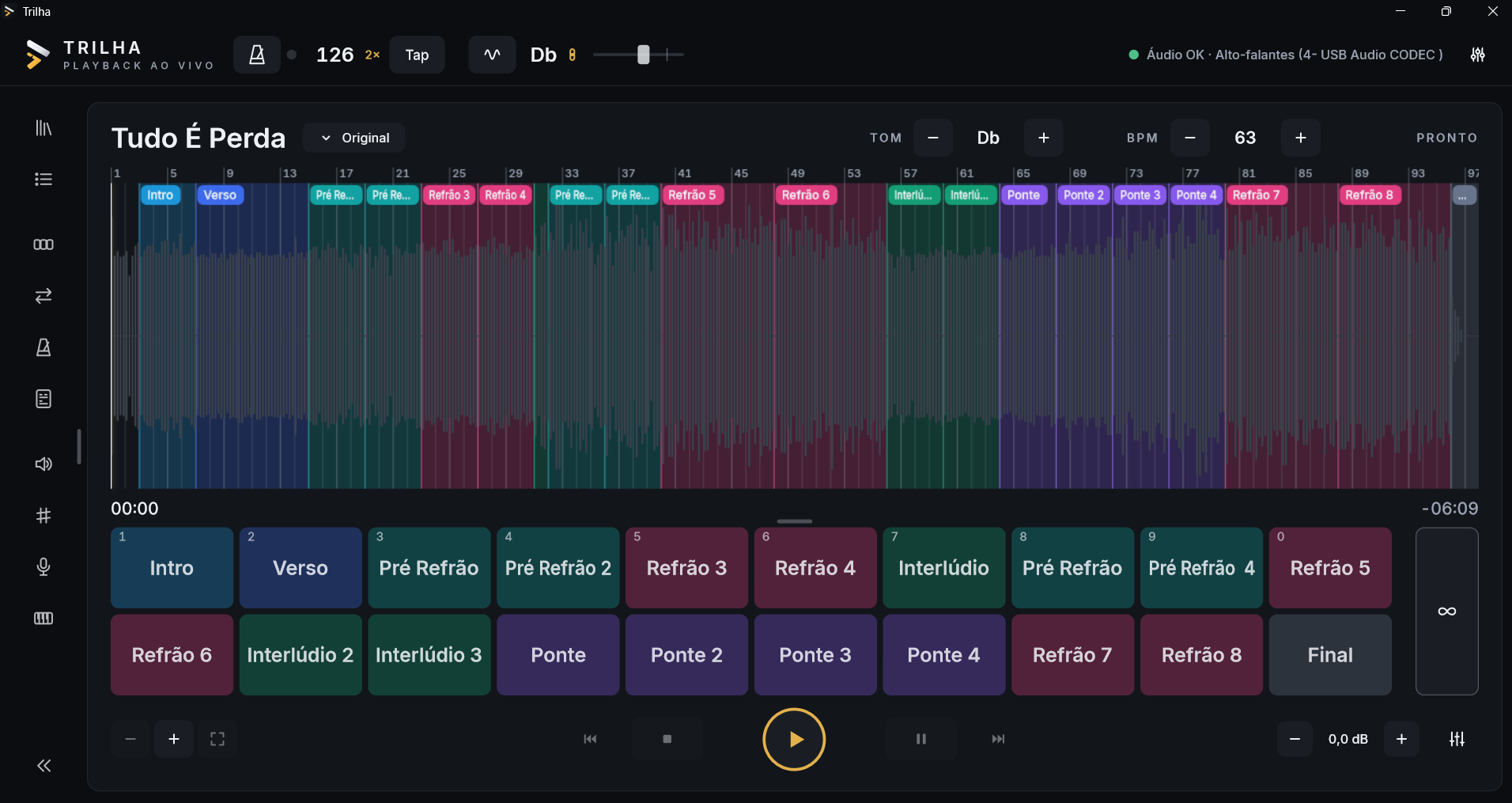Open the keyboard pads sidebar icon

(x=43, y=618)
